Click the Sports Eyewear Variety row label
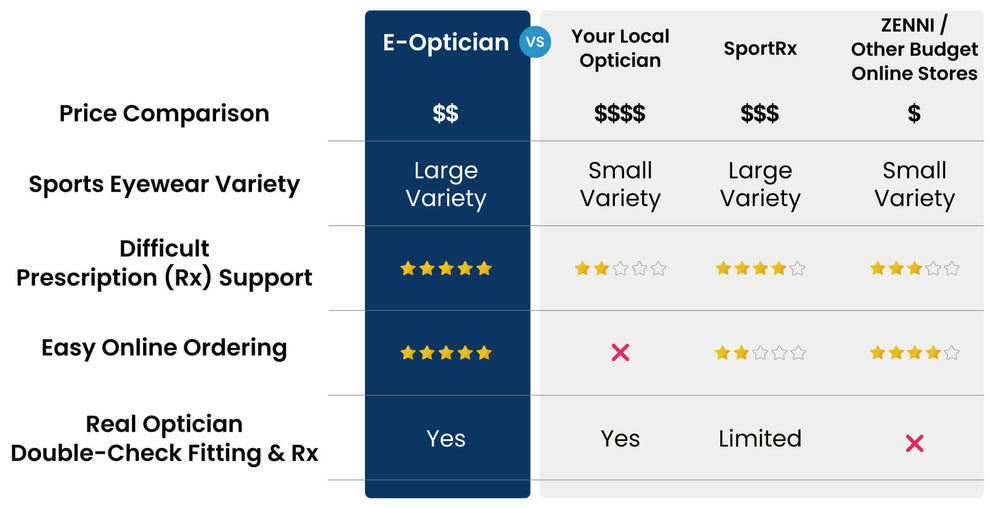Viewport: 990px width, 508px height. pyautogui.click(x=164, y=184)
